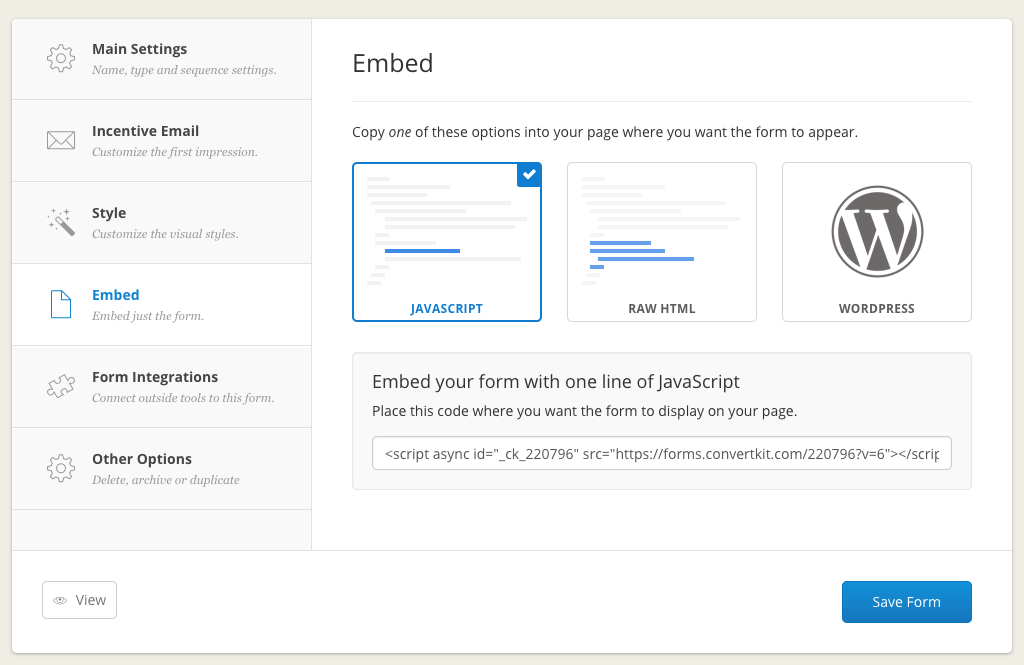This screenshot has width=1024, height=665.
Task: Go to Form Integrations section
Action: tap(161, 387)
